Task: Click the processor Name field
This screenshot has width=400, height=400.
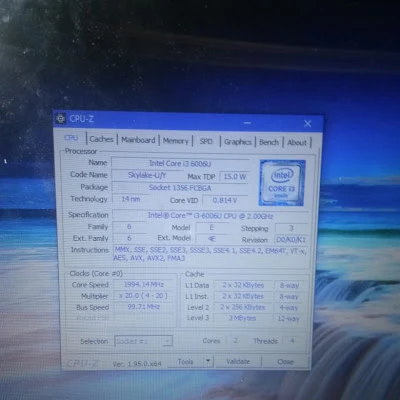Action: 180,163
